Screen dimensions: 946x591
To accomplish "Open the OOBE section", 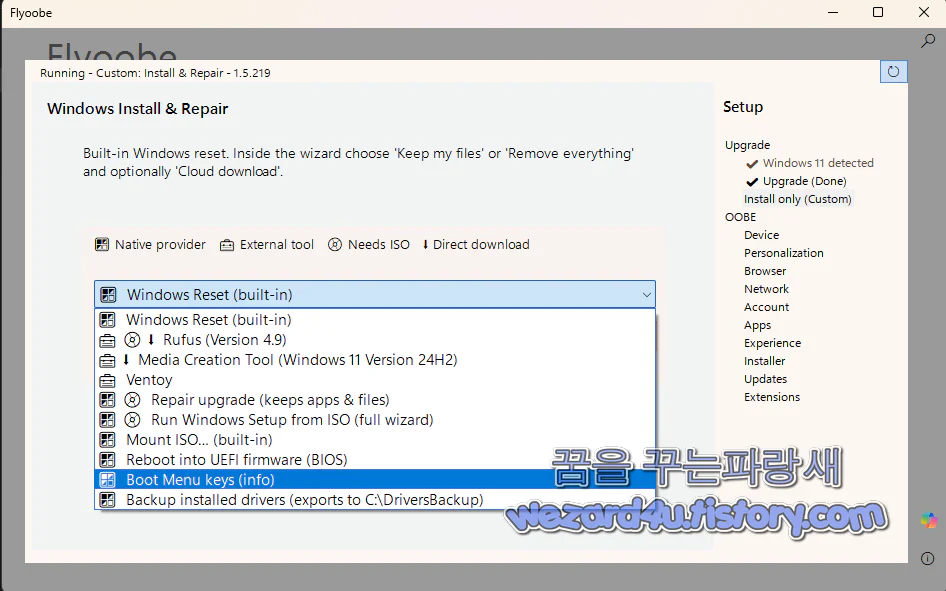I will (x=740, y=217).
